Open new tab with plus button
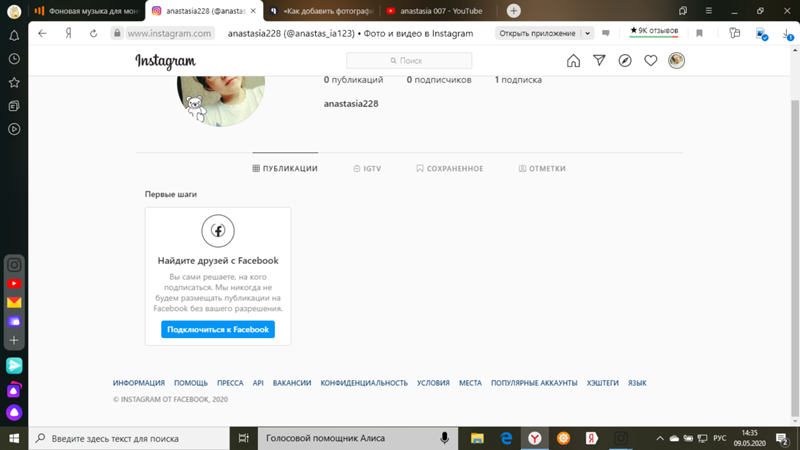The width and height of the screenshot is (800, 450). pos(514,11)
